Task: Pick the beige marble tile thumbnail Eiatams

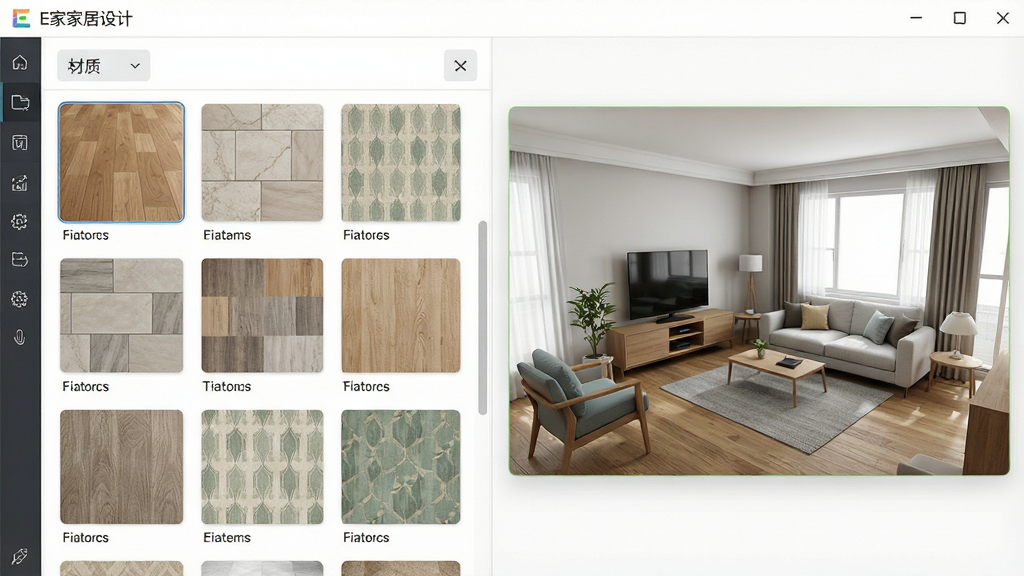Action: [262, 162]
